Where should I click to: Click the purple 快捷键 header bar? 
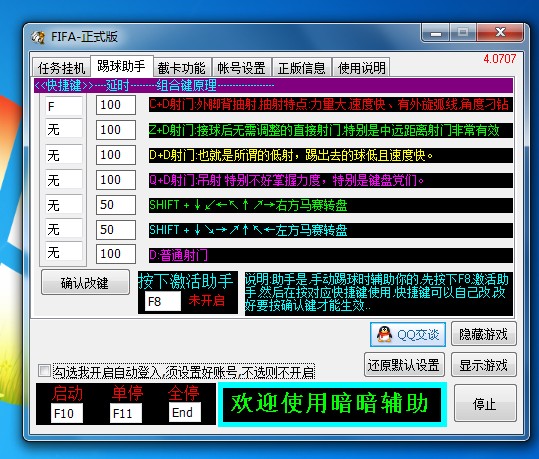tap(274, 85)
